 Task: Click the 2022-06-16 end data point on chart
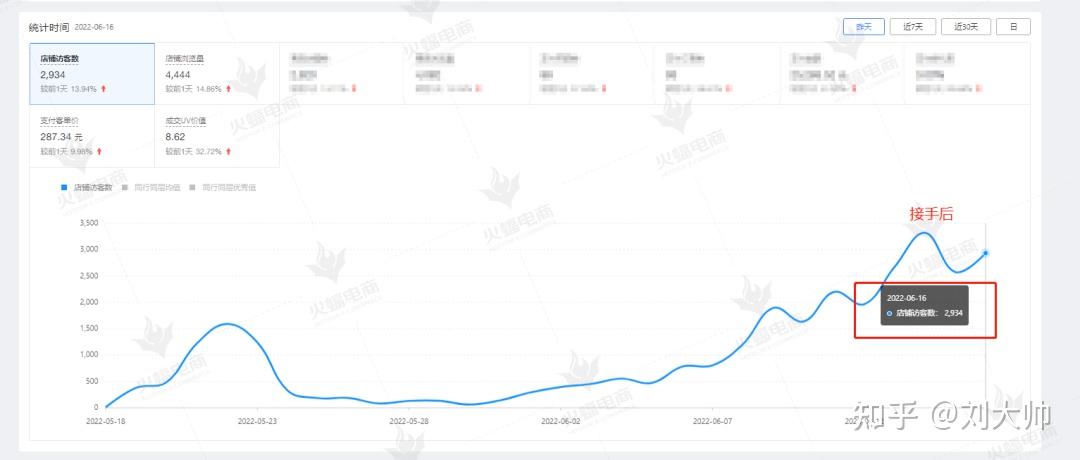[986, 253]
